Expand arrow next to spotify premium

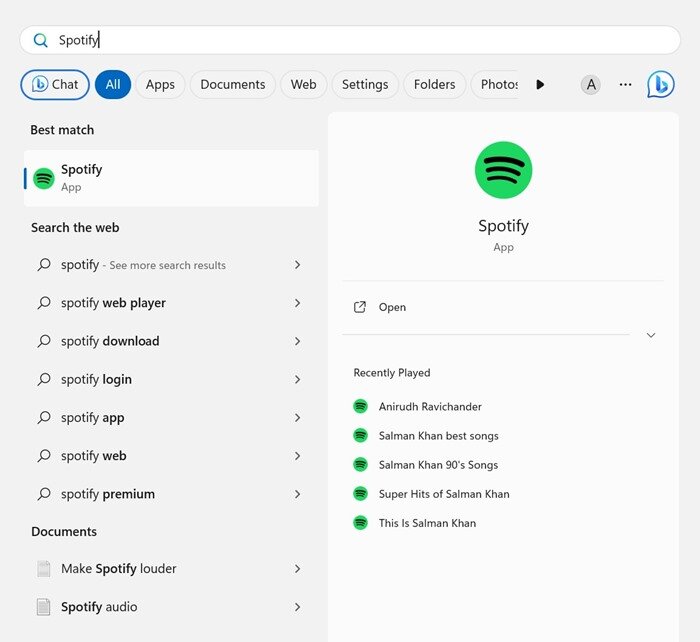(297, 494)
